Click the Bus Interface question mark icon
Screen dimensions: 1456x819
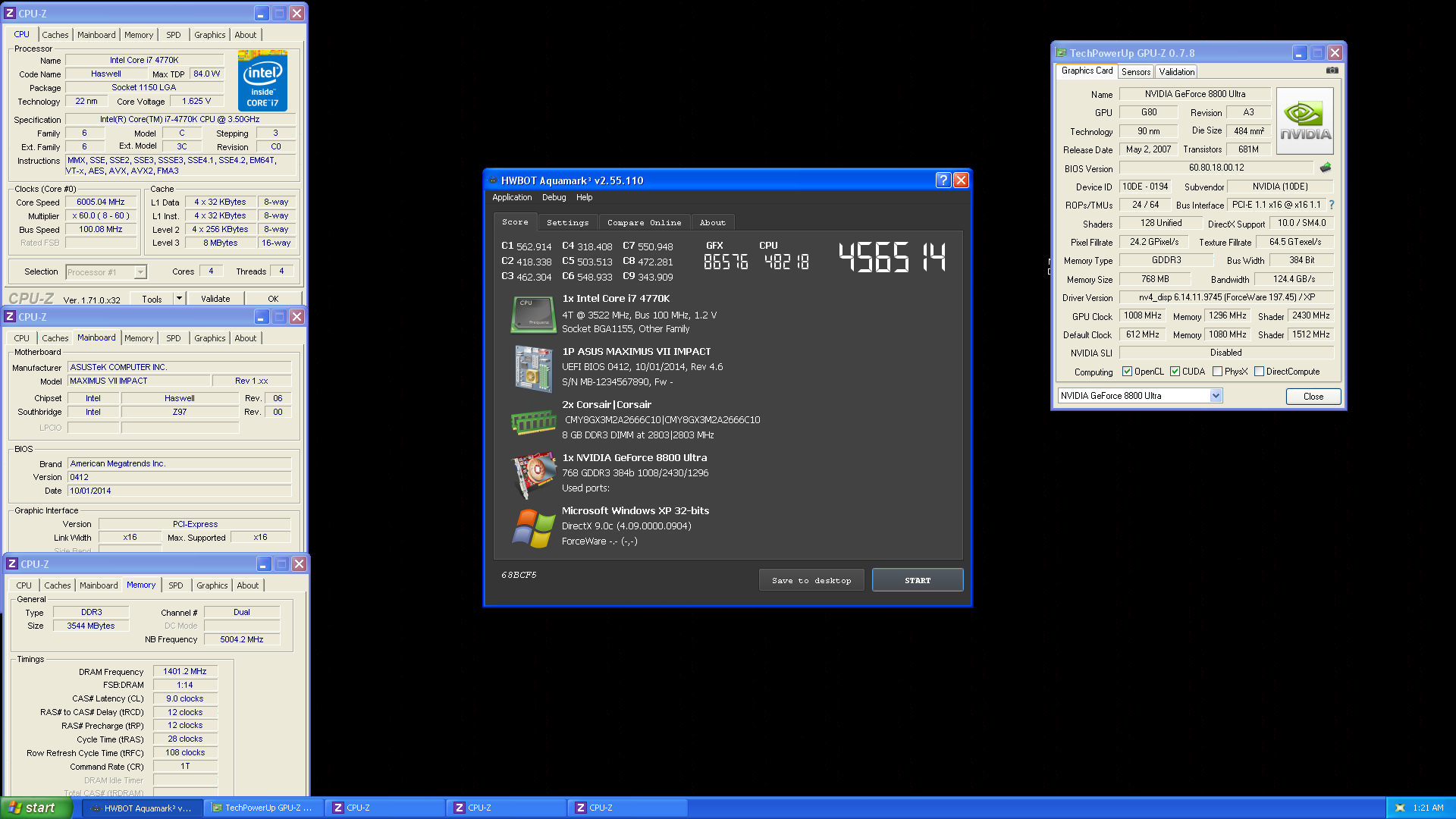pos(1332,205)
